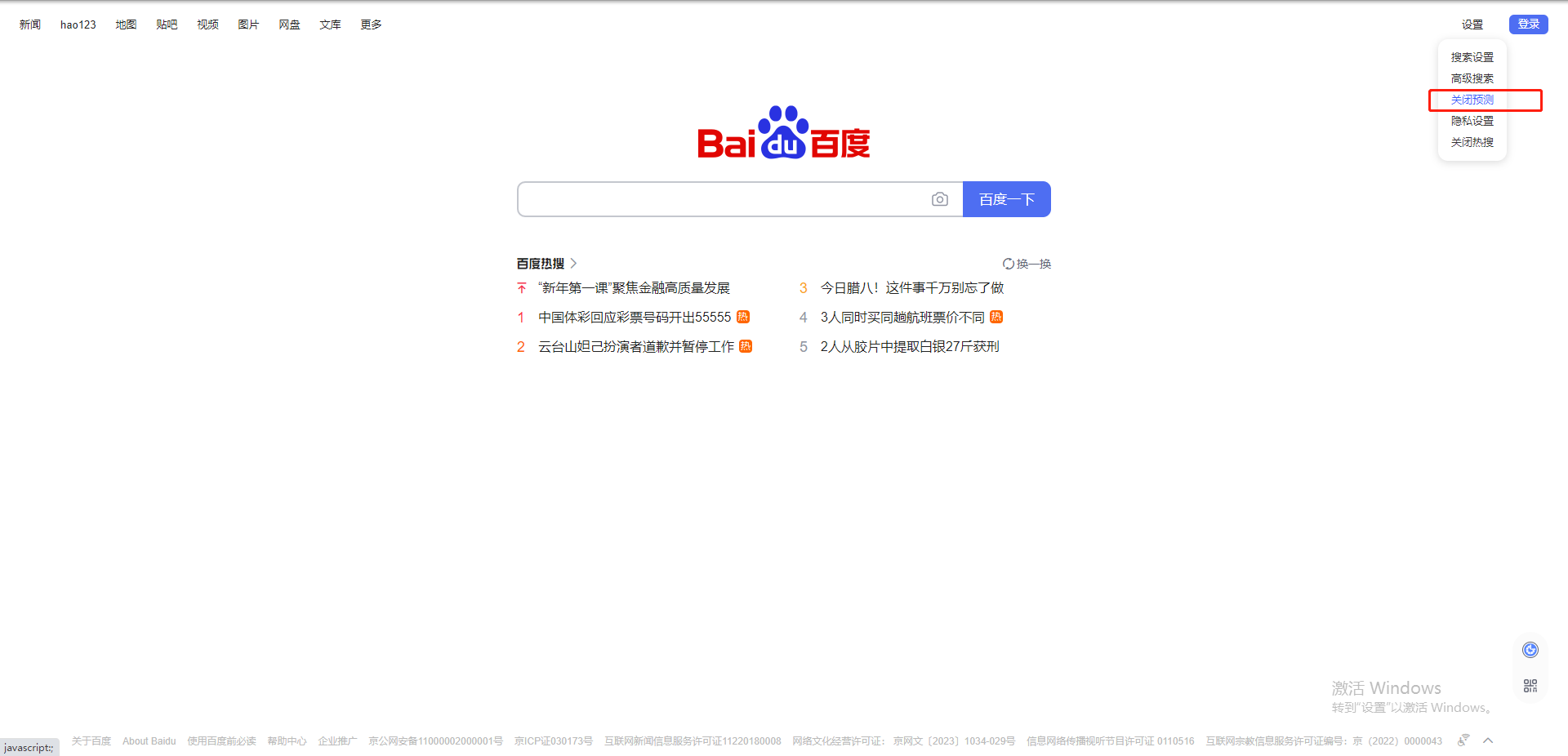The image size is (1568, 756).
Task: Open the 新闻 link in top navigation
Action: pos(30,24)
